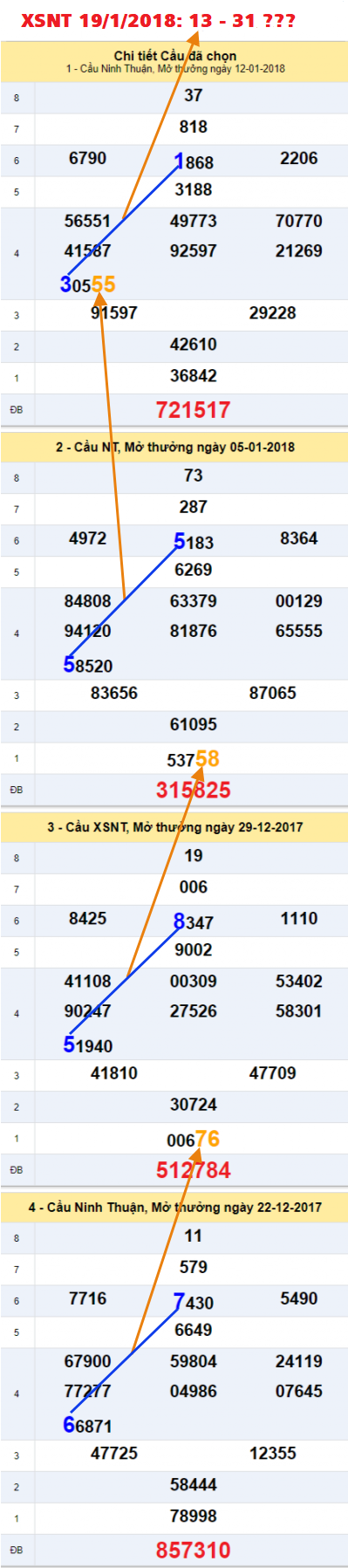Click the number 47709
The height and width of the screenshot is (1568, 348).
[x=272, y=1072]
